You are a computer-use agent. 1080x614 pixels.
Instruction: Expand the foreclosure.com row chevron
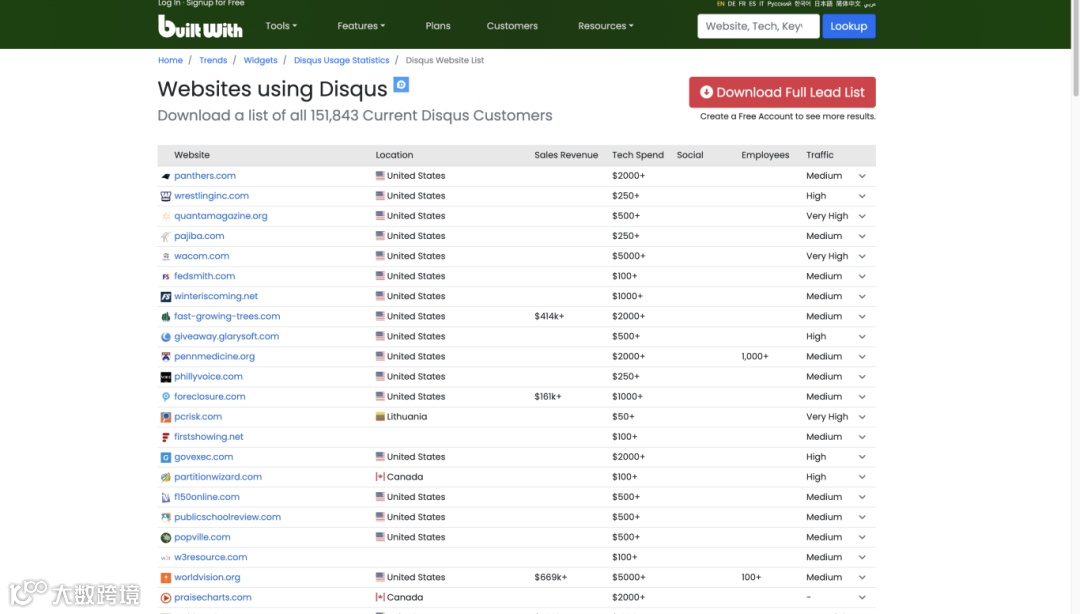862,397
